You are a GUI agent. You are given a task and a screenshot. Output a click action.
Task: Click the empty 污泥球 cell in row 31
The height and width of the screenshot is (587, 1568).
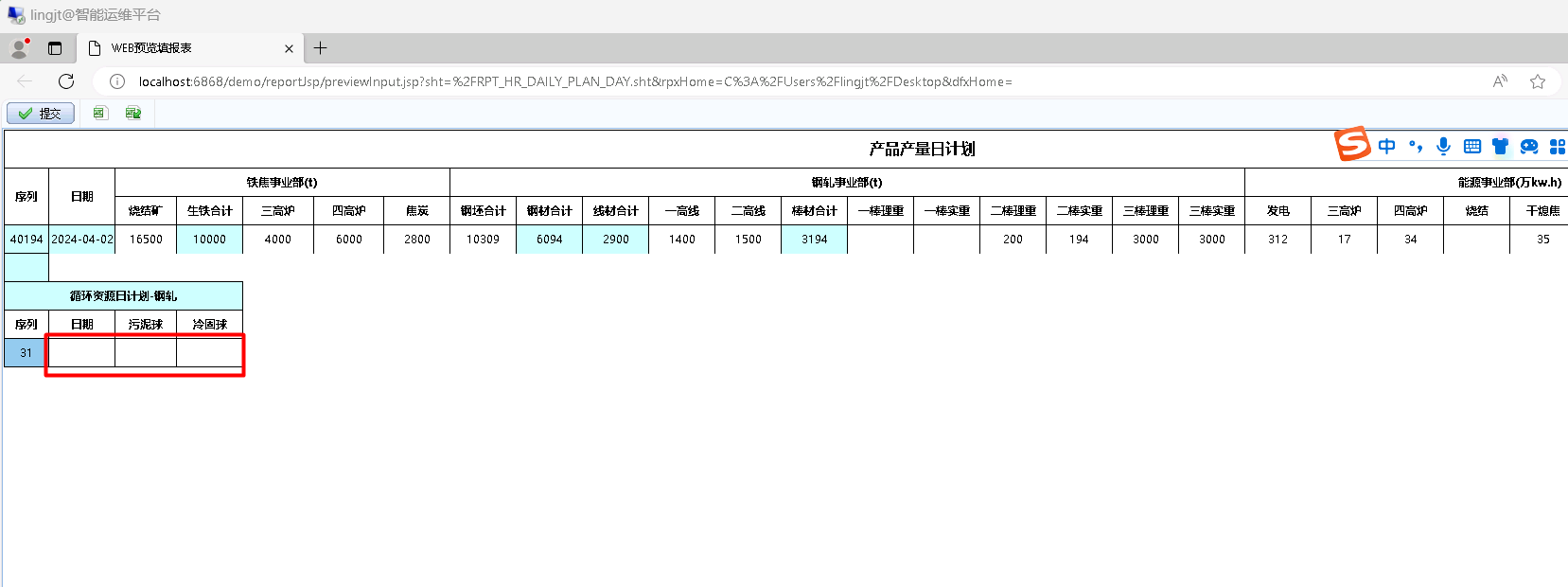[146, 353]
